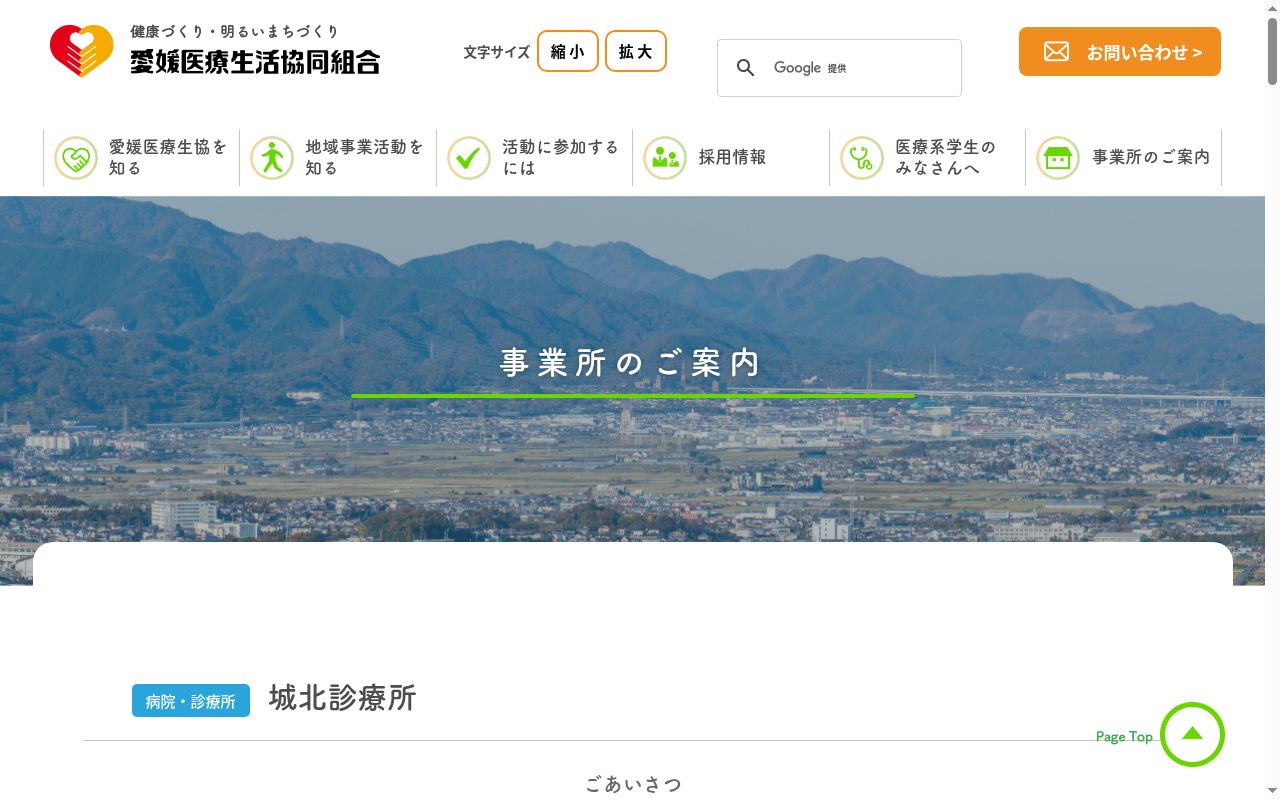
Task: Click the green checkmark icon
Action: coord(468,158)
